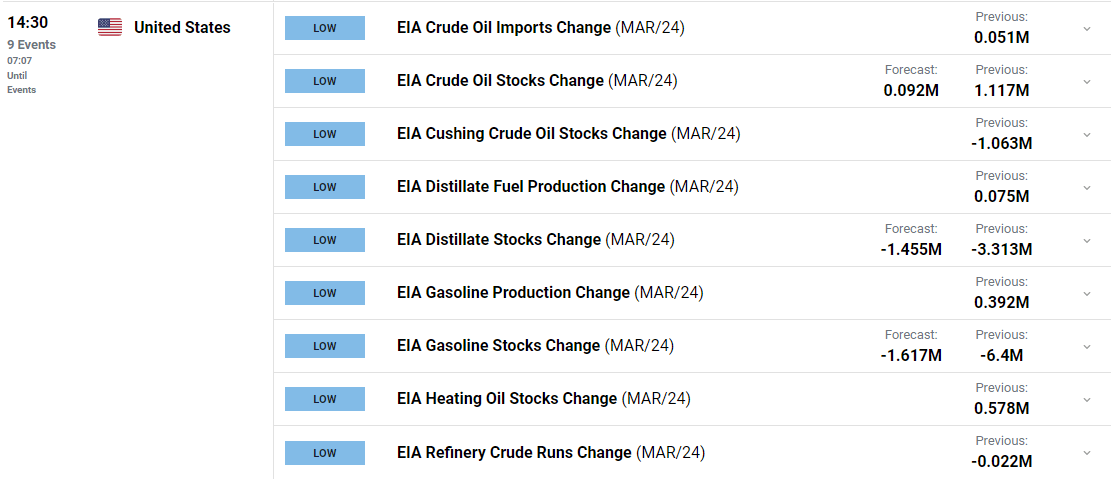Expand the Refinery Crude Runs Change chevron
This screenshot has width=1113, height=479.
(x=1086, y=452)
